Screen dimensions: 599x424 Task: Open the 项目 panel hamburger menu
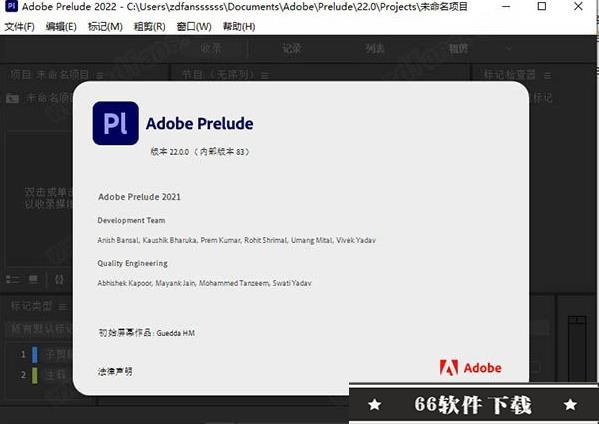100,76
